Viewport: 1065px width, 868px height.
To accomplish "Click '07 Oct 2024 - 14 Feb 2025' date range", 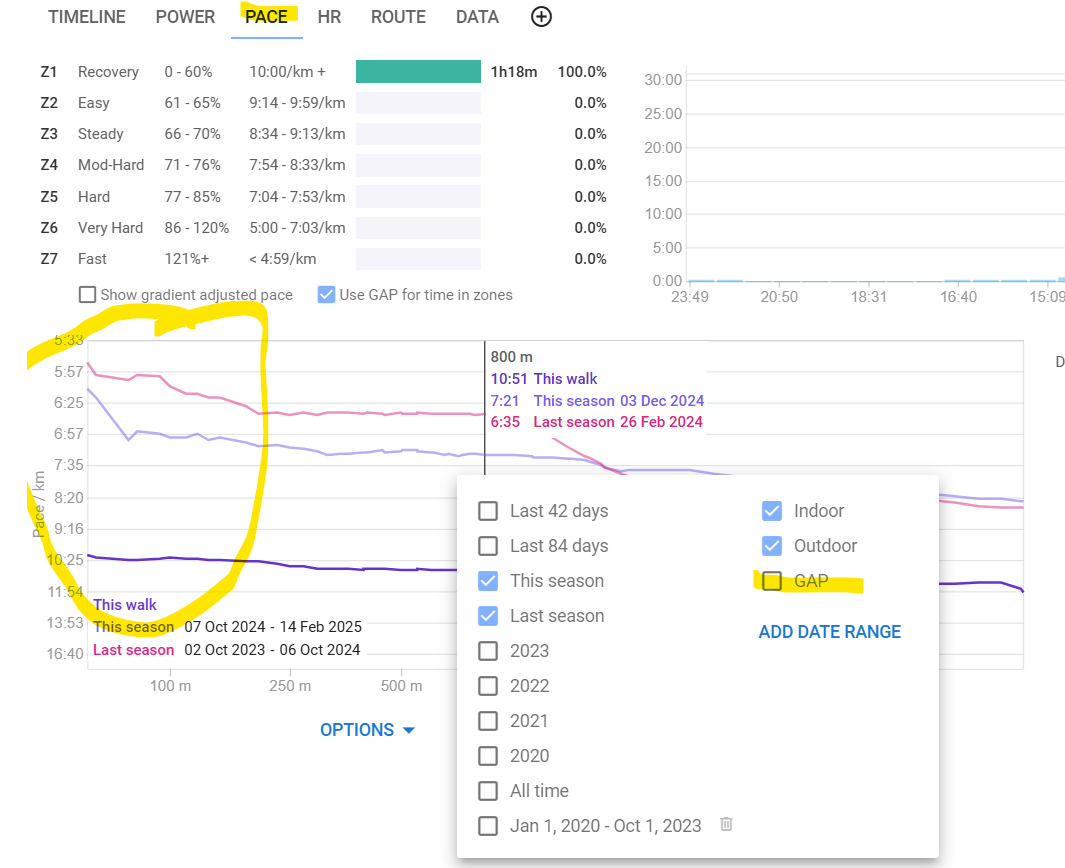I will pos(273,627).
